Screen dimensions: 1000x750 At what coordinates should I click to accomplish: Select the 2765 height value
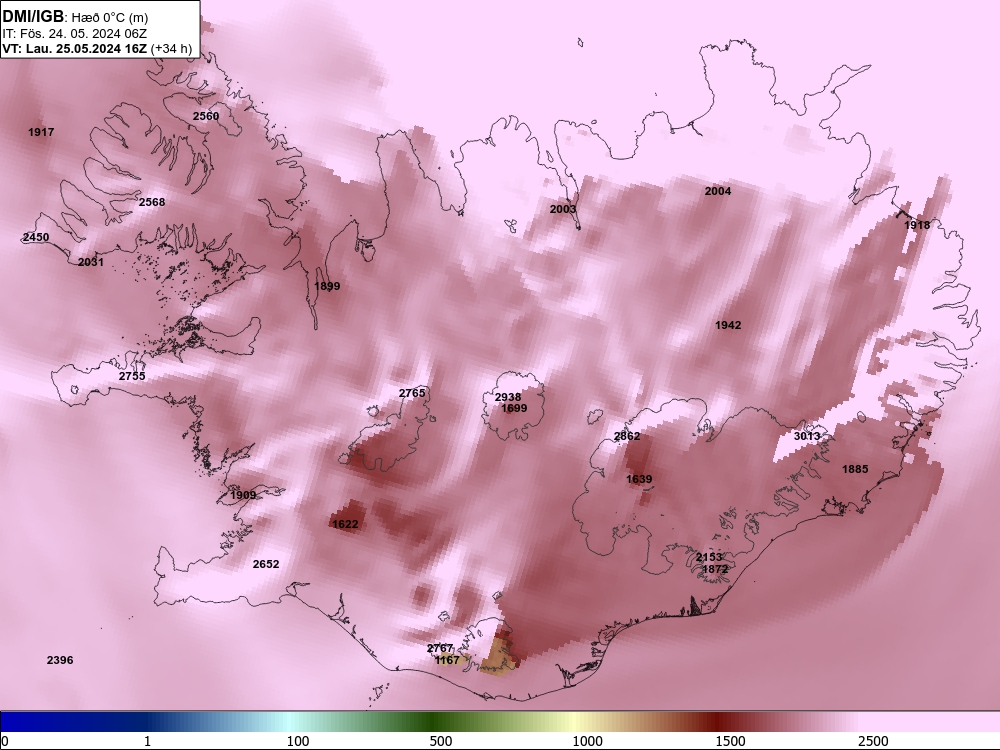click(412, 393)
